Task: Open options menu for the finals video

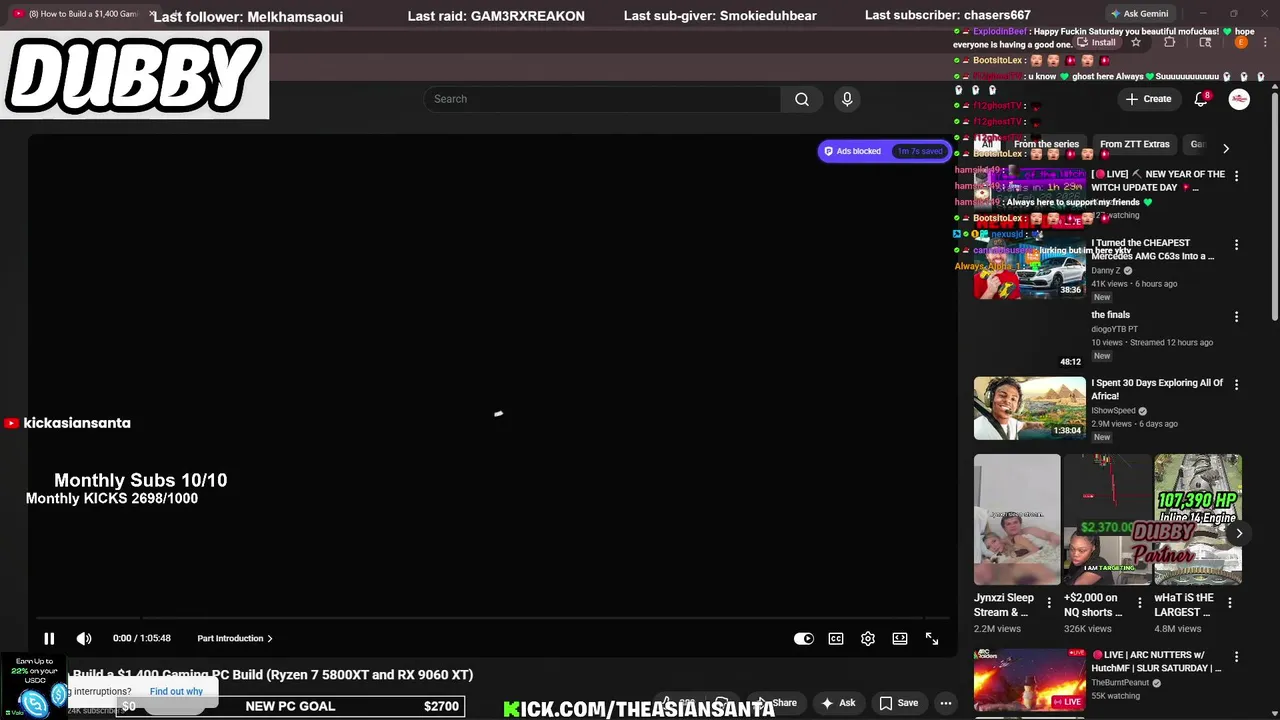Action: (1236, 317)
